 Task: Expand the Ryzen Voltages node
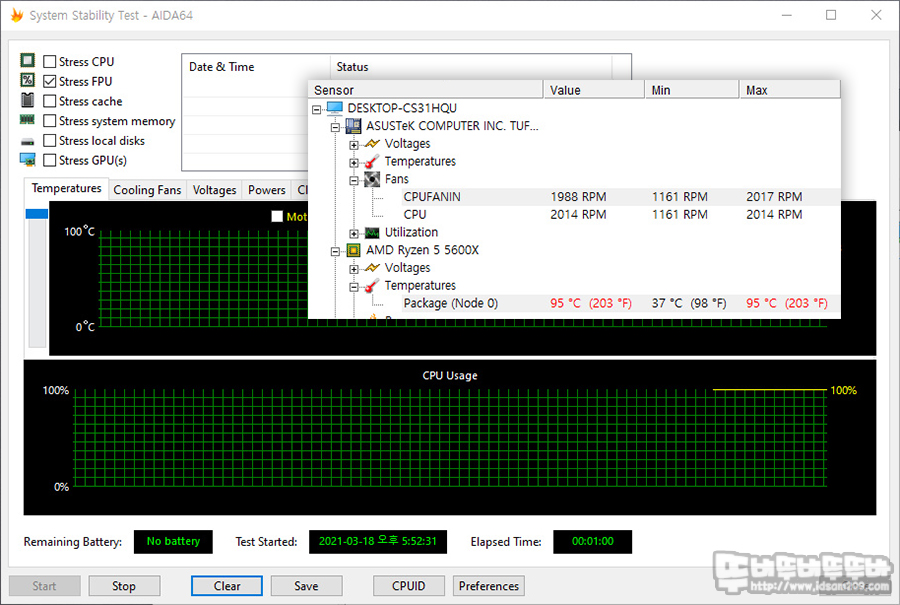pyautogui.click(x=354, y=269)
